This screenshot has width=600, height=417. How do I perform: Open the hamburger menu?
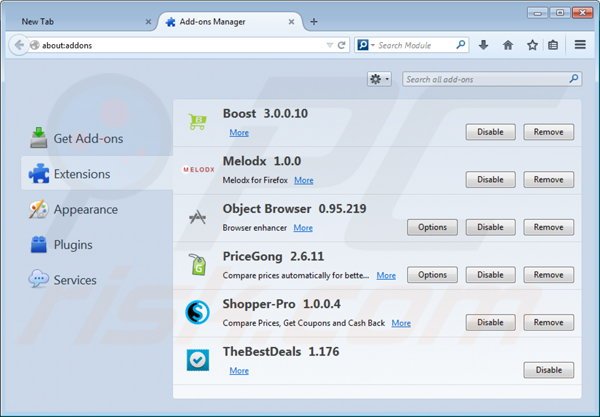[x=580, y=45]
